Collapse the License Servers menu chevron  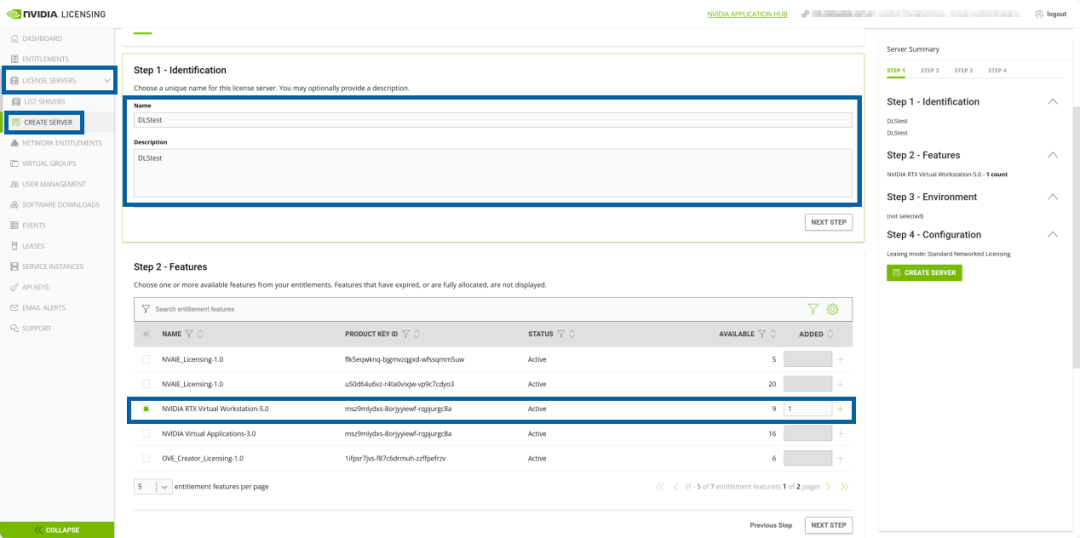click(x=107, y=81)
